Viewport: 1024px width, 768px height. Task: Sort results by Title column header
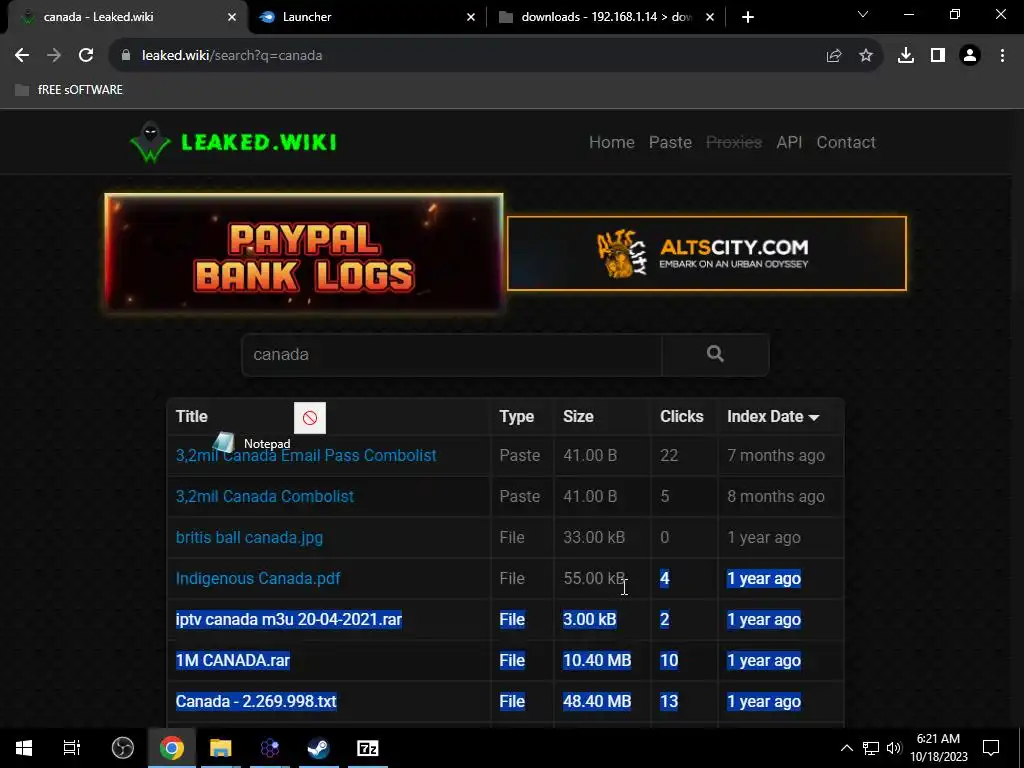coord(191,417)
